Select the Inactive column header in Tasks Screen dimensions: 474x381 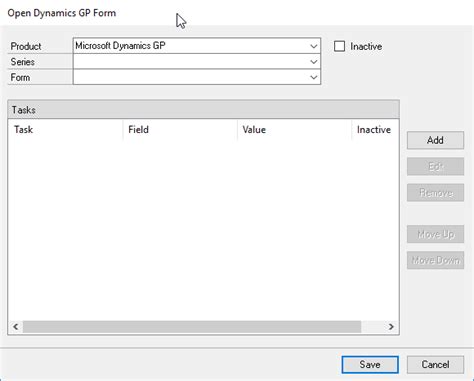375,129
